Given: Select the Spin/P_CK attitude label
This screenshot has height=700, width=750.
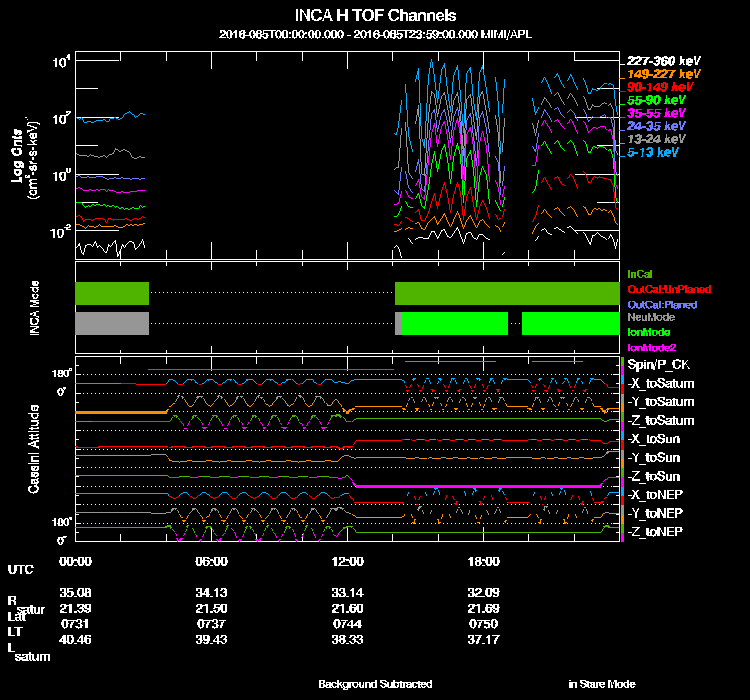Looking at the screenshot, I should [657, 365].
